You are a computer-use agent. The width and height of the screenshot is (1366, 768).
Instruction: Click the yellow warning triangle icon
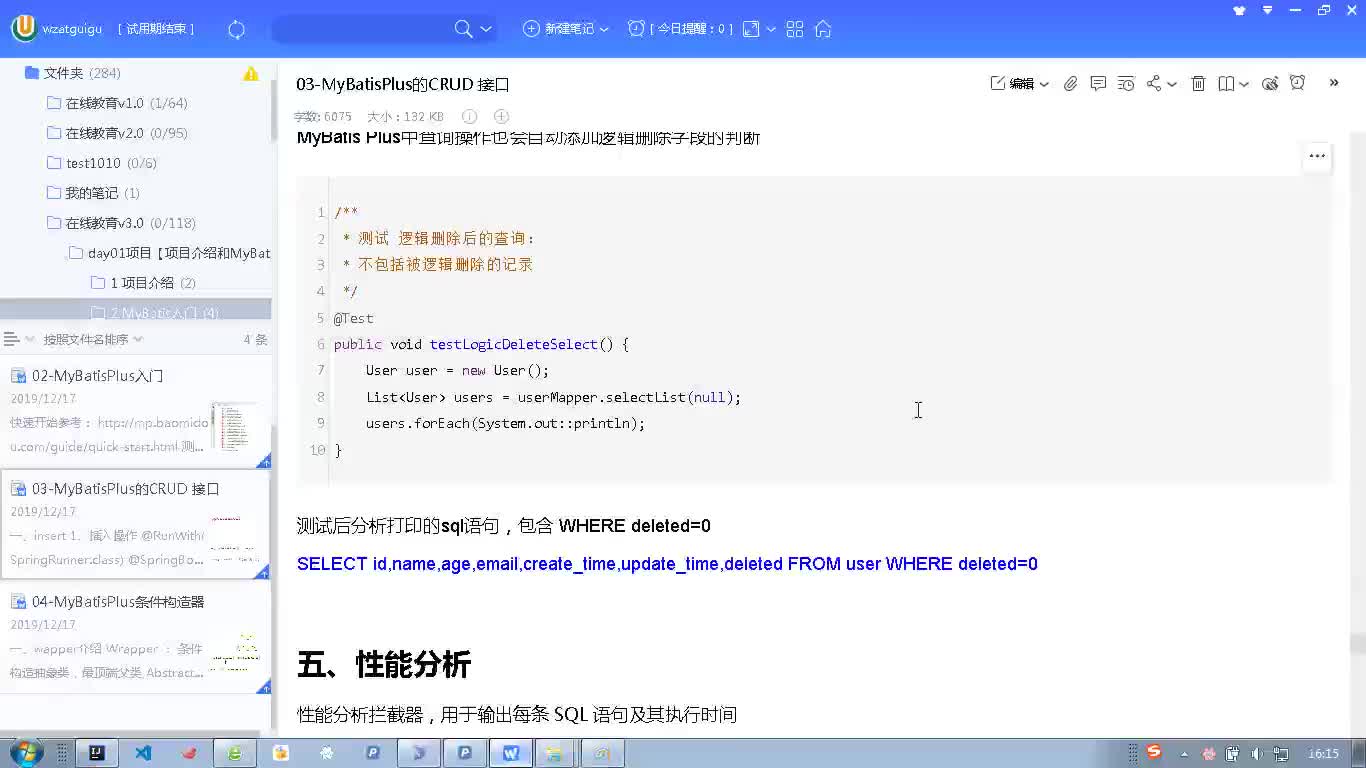(251, 73)
